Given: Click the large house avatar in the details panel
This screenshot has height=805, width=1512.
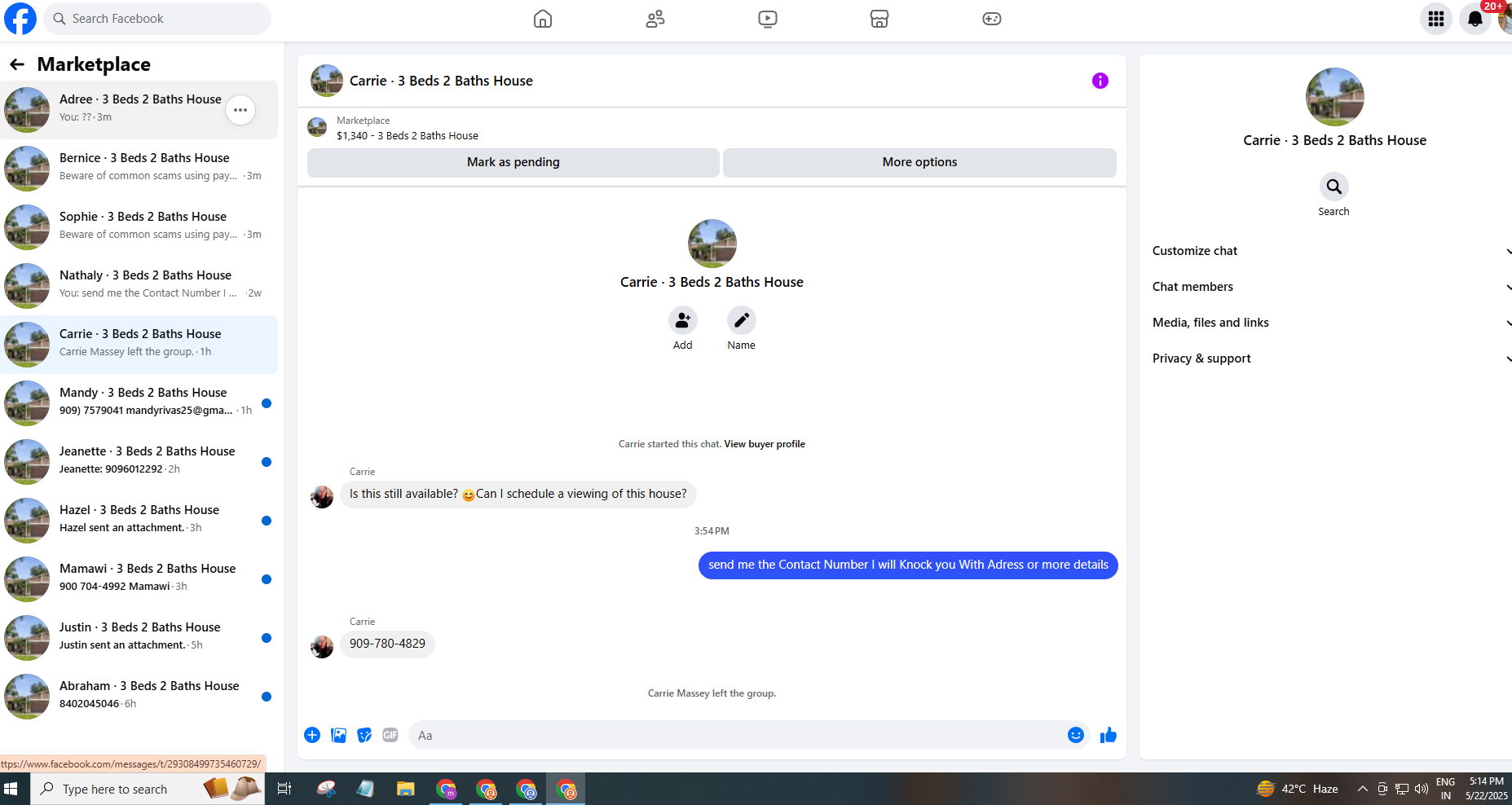Looking at the screenshot, I should (1334, 97).
